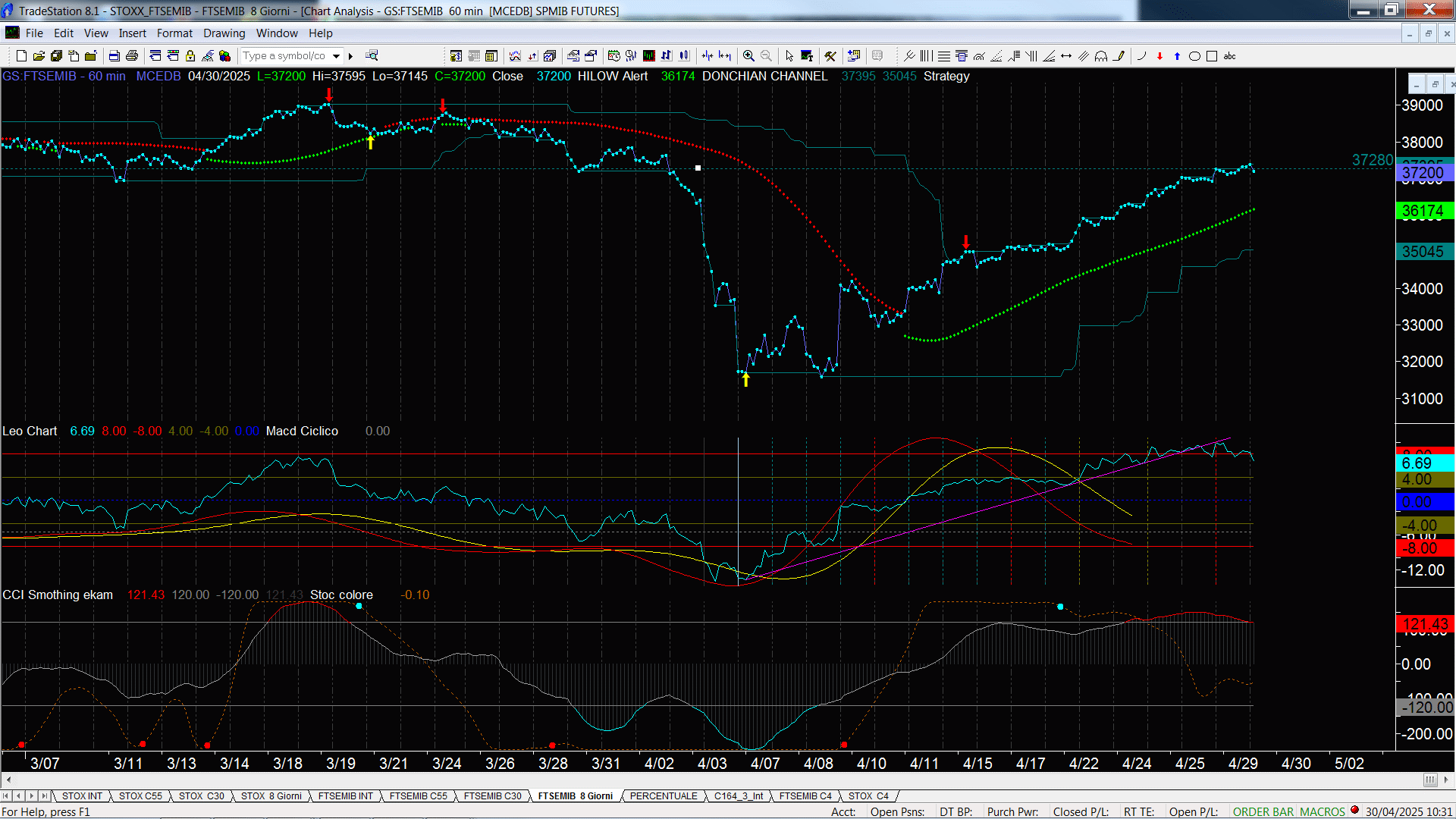Select the red down arrow drawing tool
Screen dimensions: 1456x819
1159,55
